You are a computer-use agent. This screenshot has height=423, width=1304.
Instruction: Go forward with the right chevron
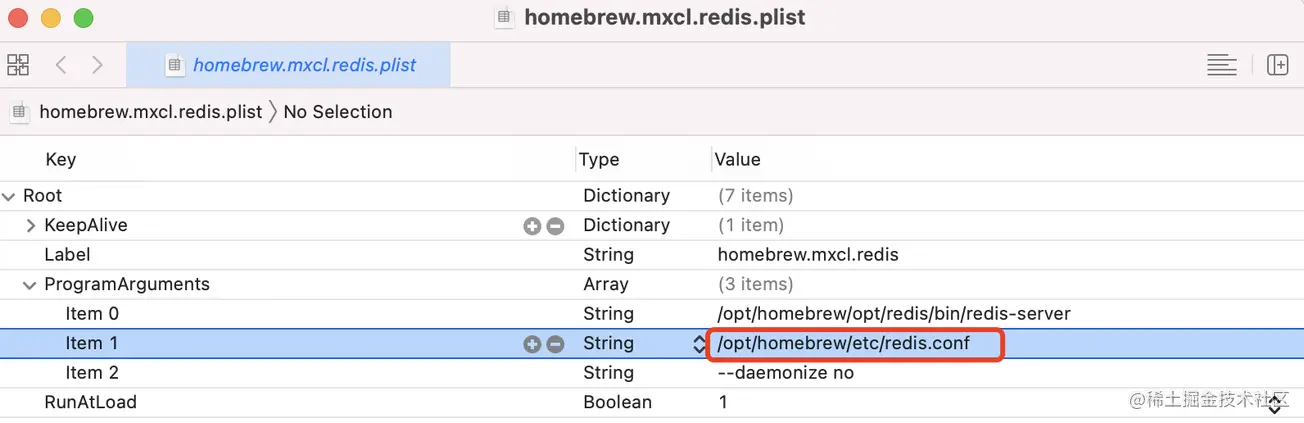tap(97, 65)
